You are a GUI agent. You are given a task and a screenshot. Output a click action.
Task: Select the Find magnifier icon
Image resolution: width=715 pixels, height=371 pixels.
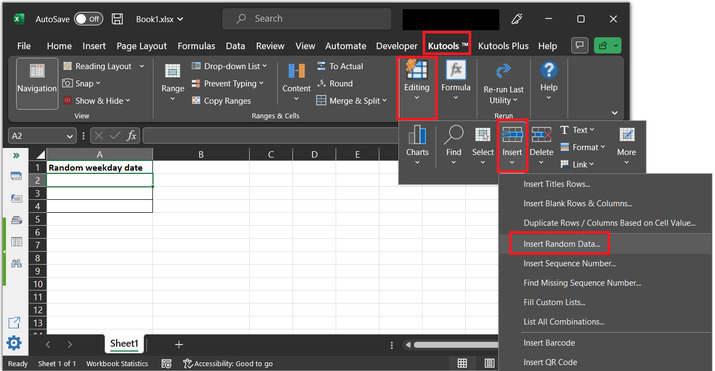coord(454,135)
